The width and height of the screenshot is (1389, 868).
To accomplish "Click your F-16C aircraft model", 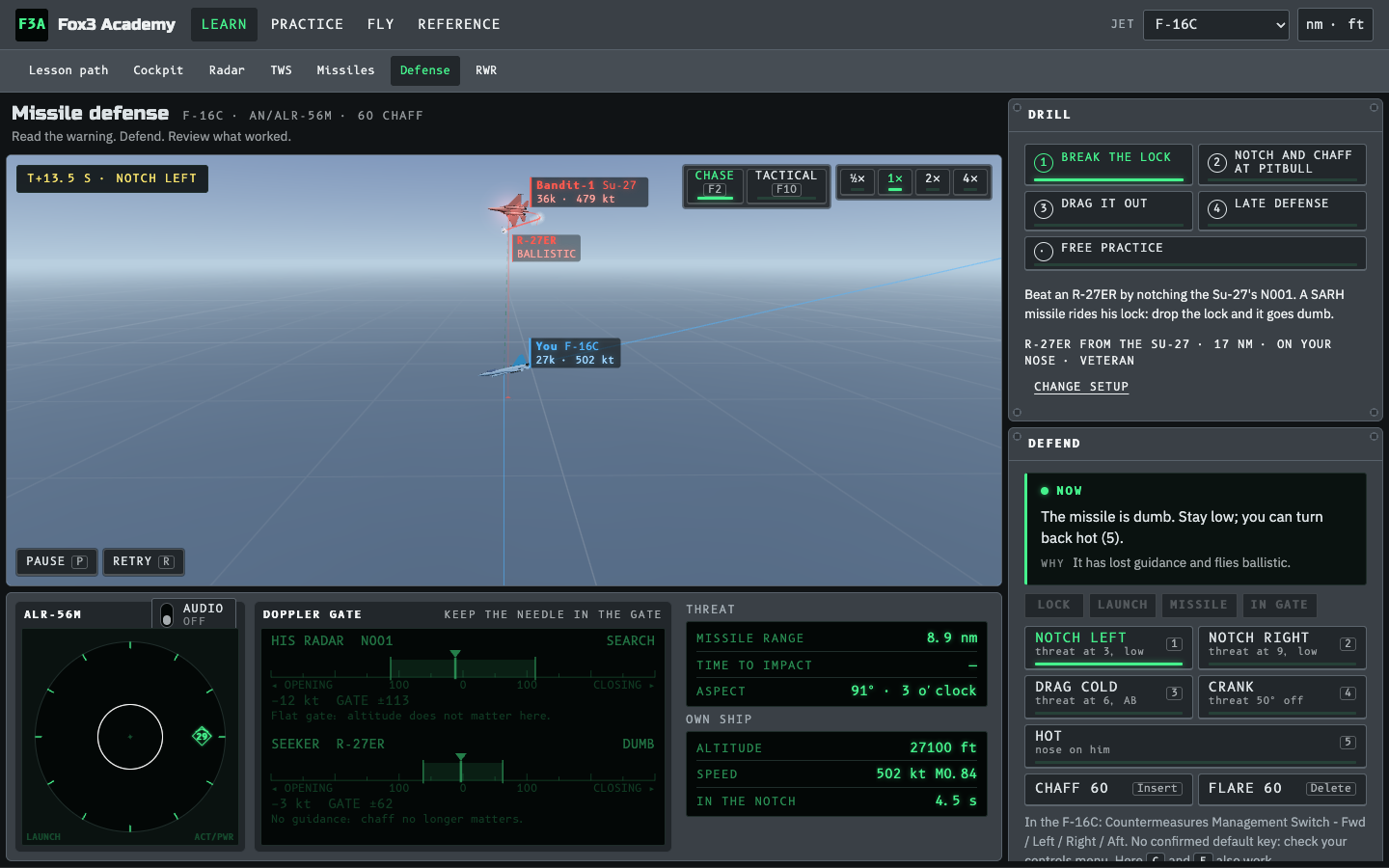I will pos(504,367).
